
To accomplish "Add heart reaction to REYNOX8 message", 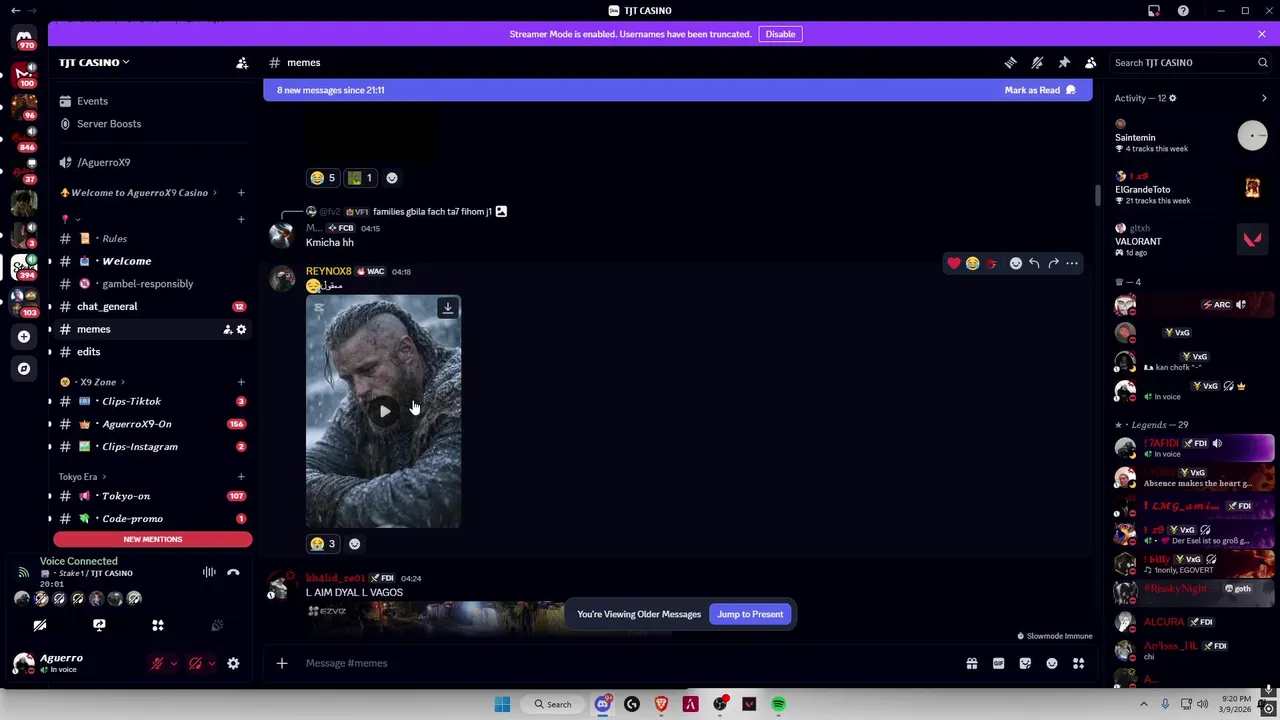I will tap(953, 263).
